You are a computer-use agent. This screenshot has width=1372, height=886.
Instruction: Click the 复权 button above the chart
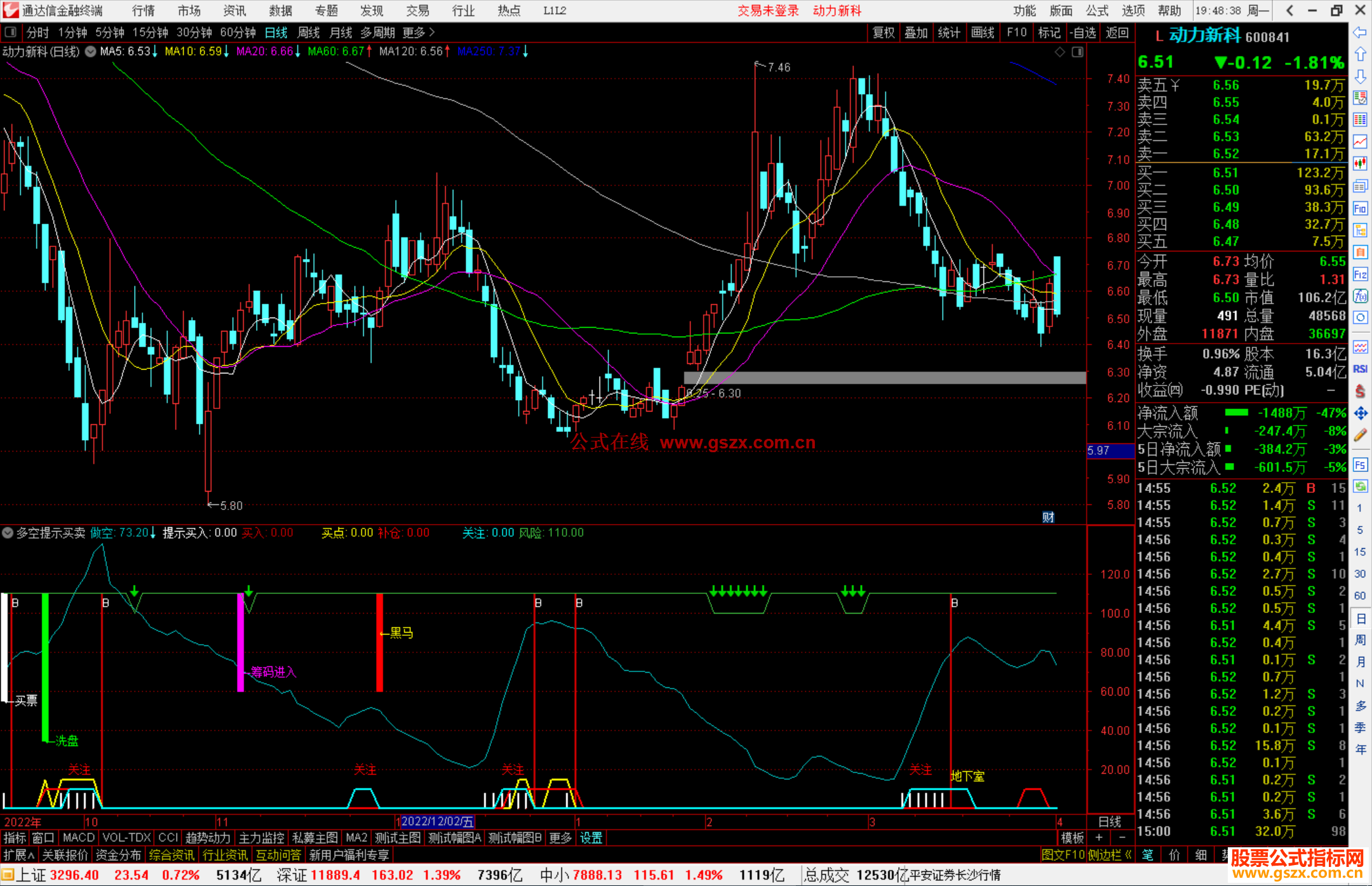pos(884,32)
